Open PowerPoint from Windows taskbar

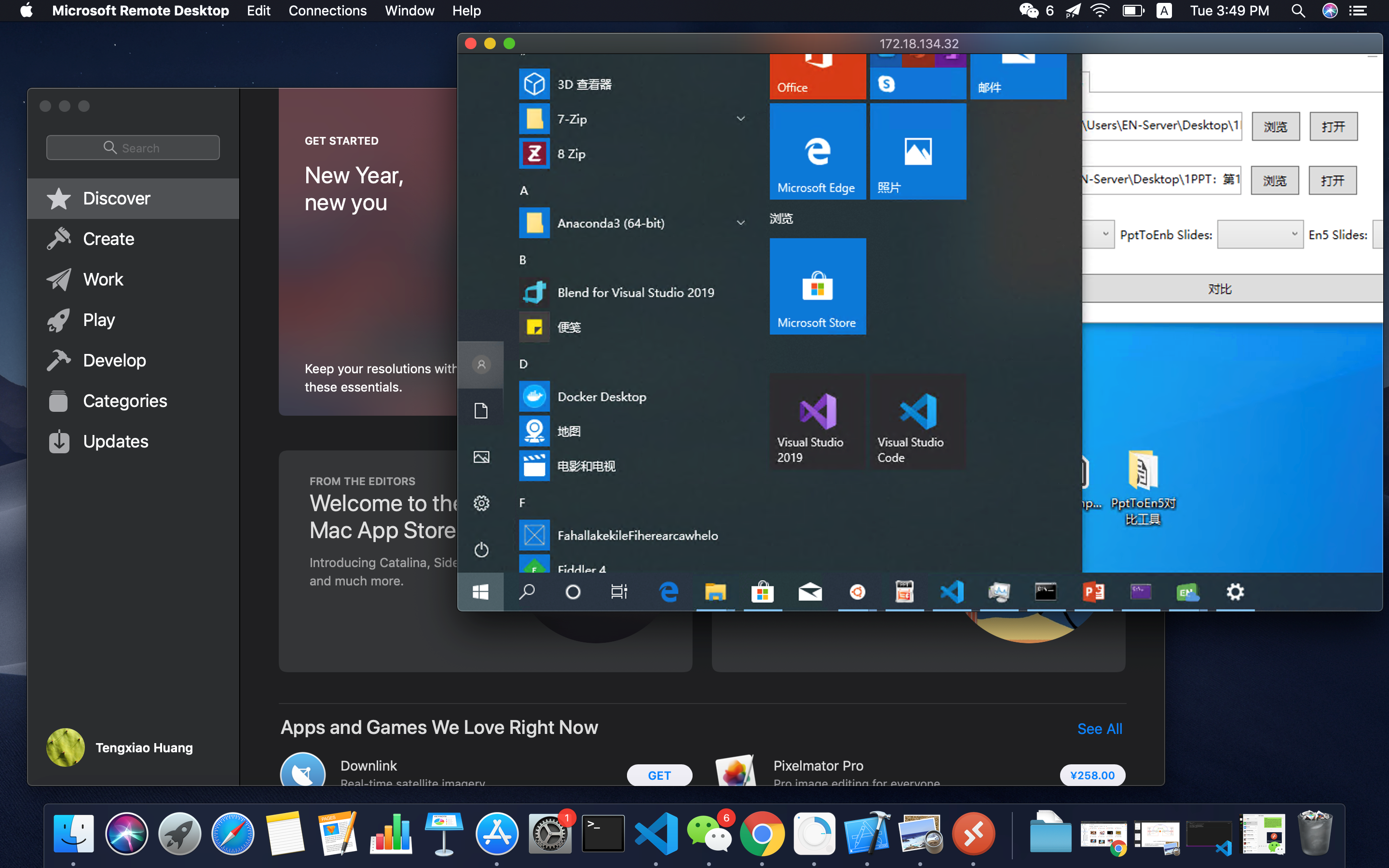[1093, 592]
